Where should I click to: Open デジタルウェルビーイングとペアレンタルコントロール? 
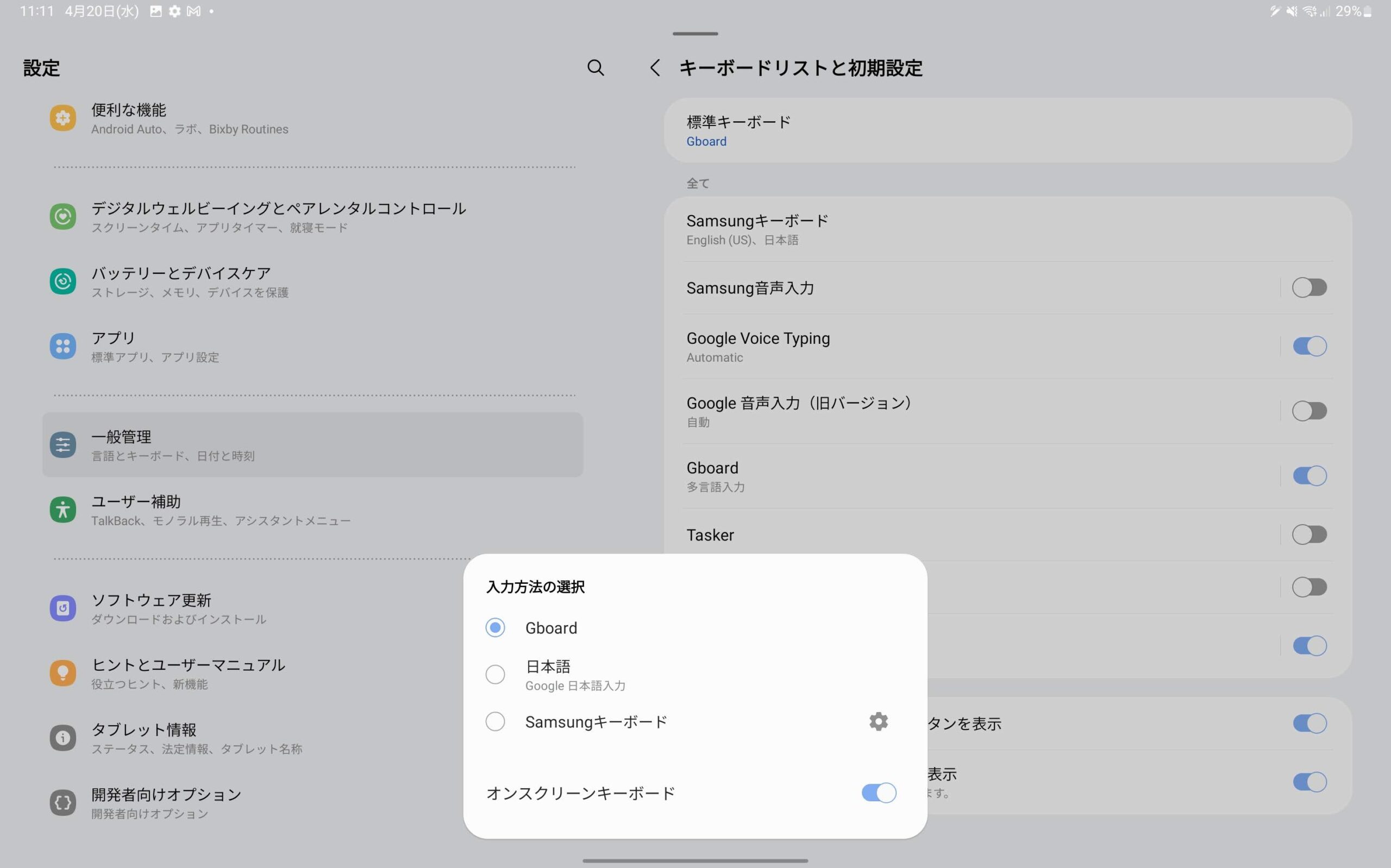(313, 216)
